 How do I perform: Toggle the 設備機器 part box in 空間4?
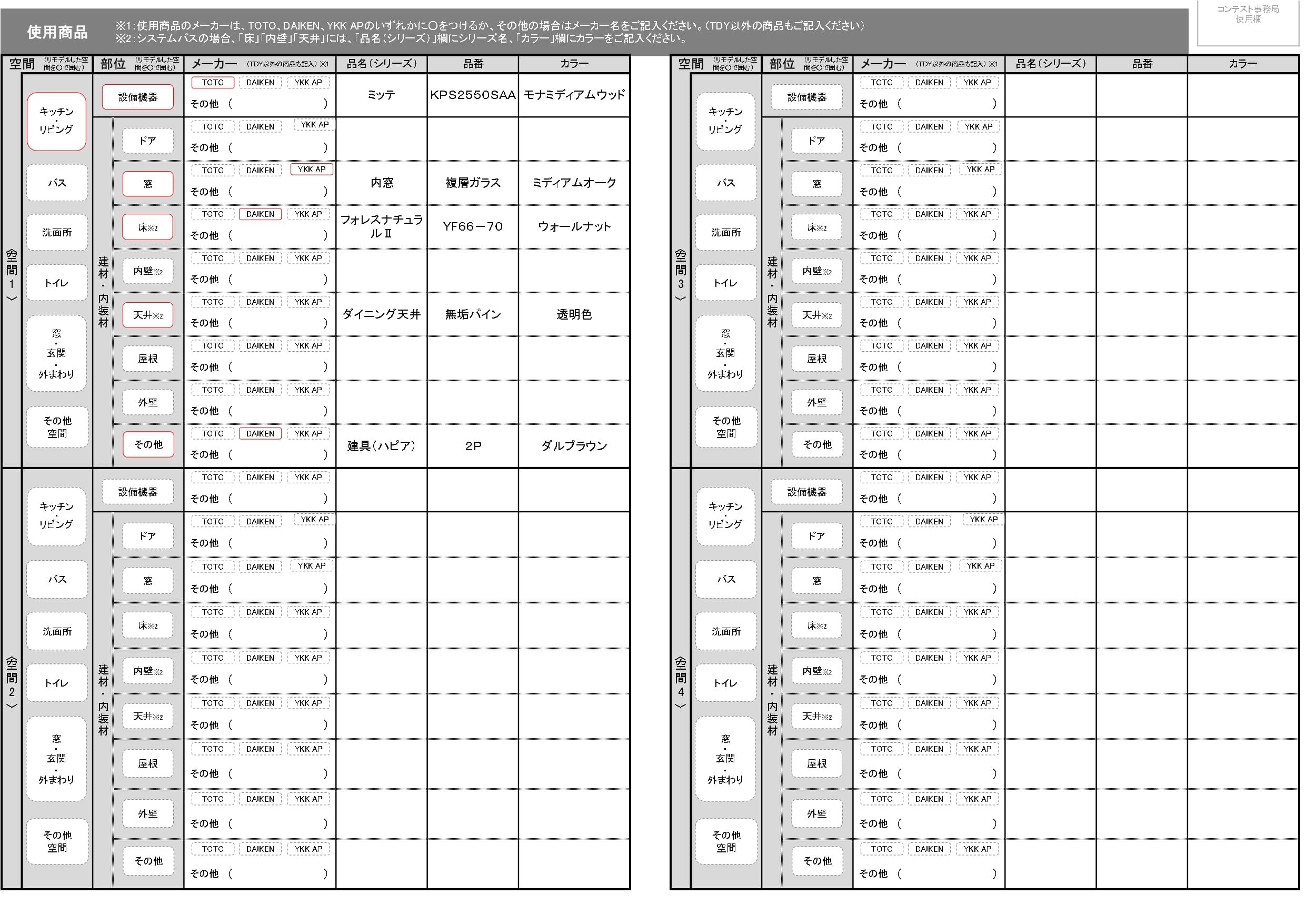806,492
